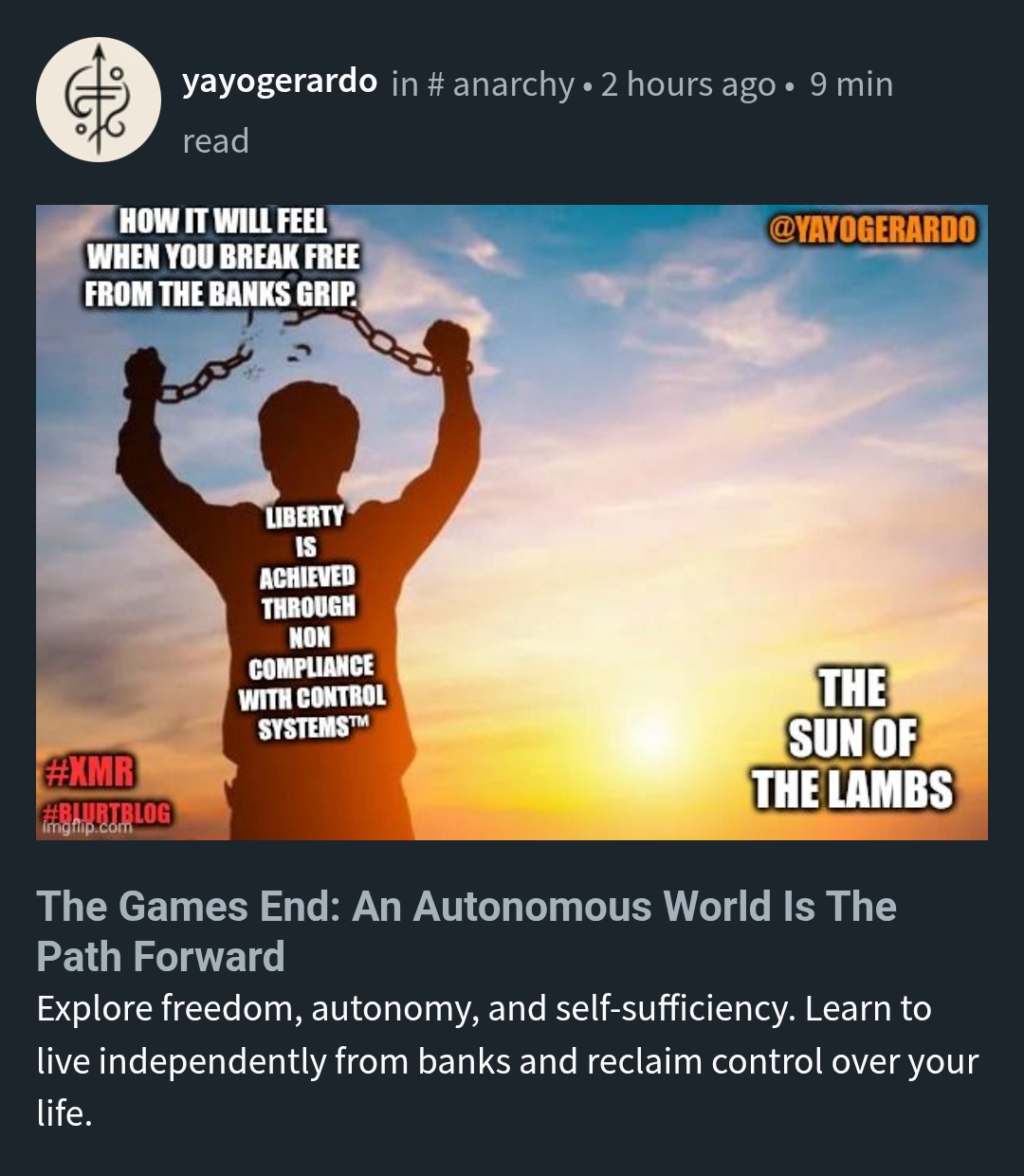Click the 9 min read label
This screenshot has height=1176, width=1024.
pyautogui.click(x=538, y=112)
